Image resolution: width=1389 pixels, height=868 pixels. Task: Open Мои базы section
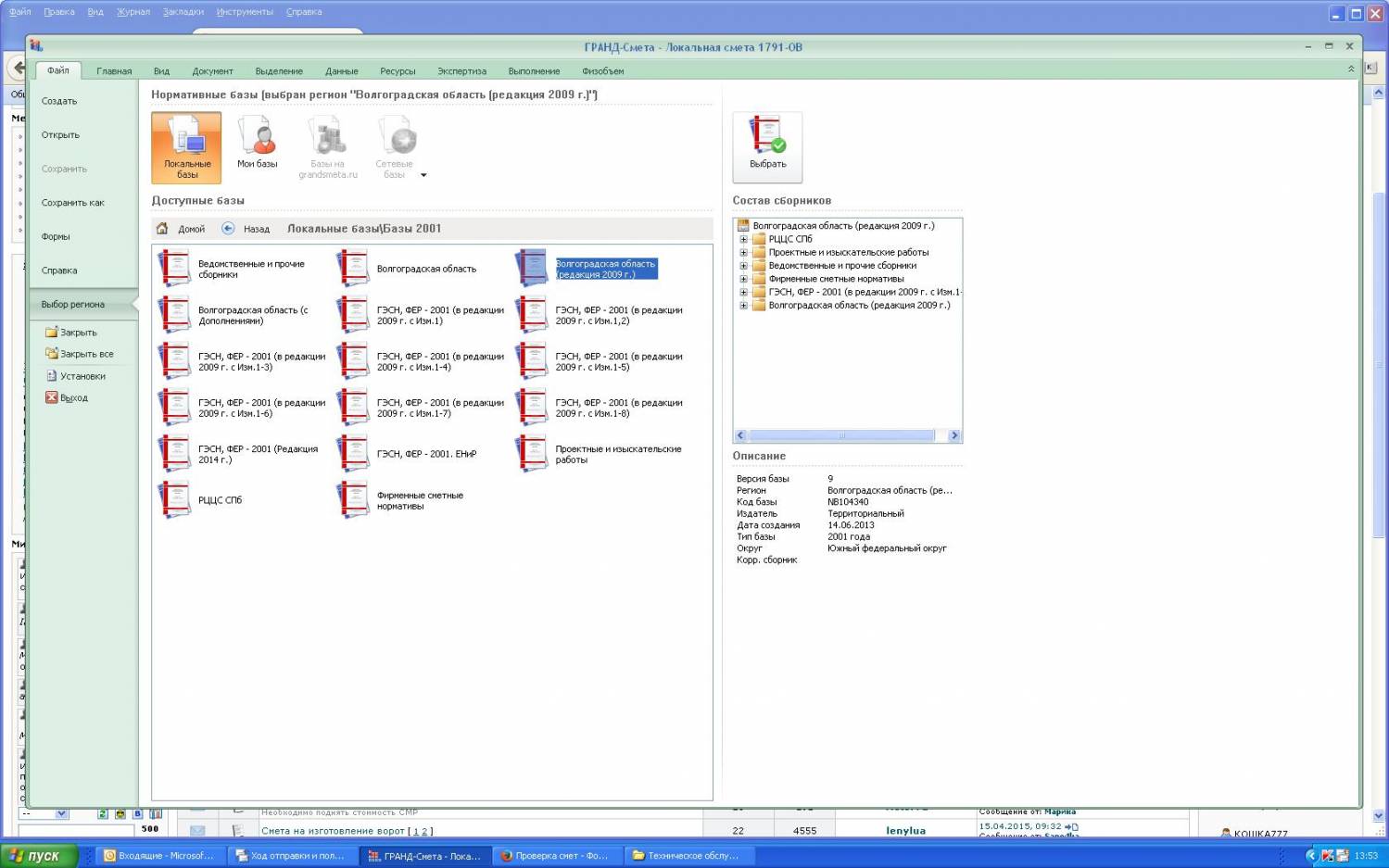click(x=257, y=139)
